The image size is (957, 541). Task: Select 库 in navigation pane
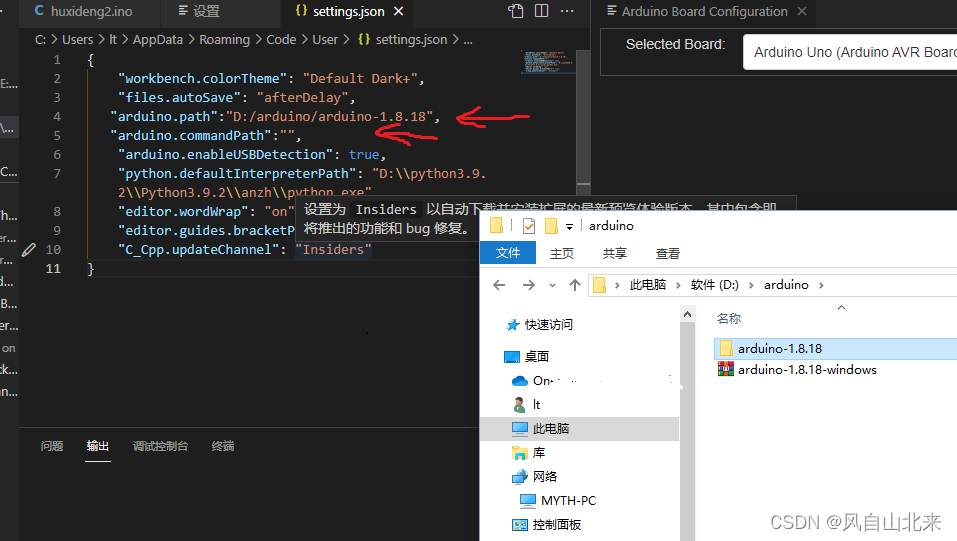click(x=529, y=452)
